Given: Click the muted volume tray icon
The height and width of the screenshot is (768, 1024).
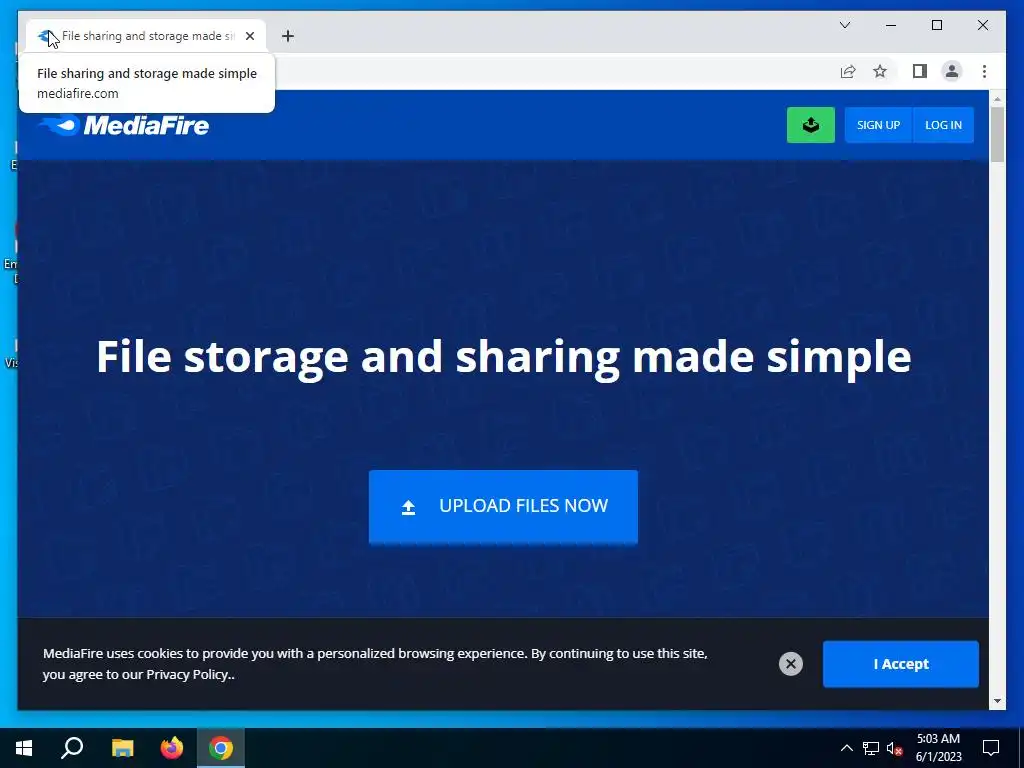Looking at the screenshot, I should [x=894, y=748].
